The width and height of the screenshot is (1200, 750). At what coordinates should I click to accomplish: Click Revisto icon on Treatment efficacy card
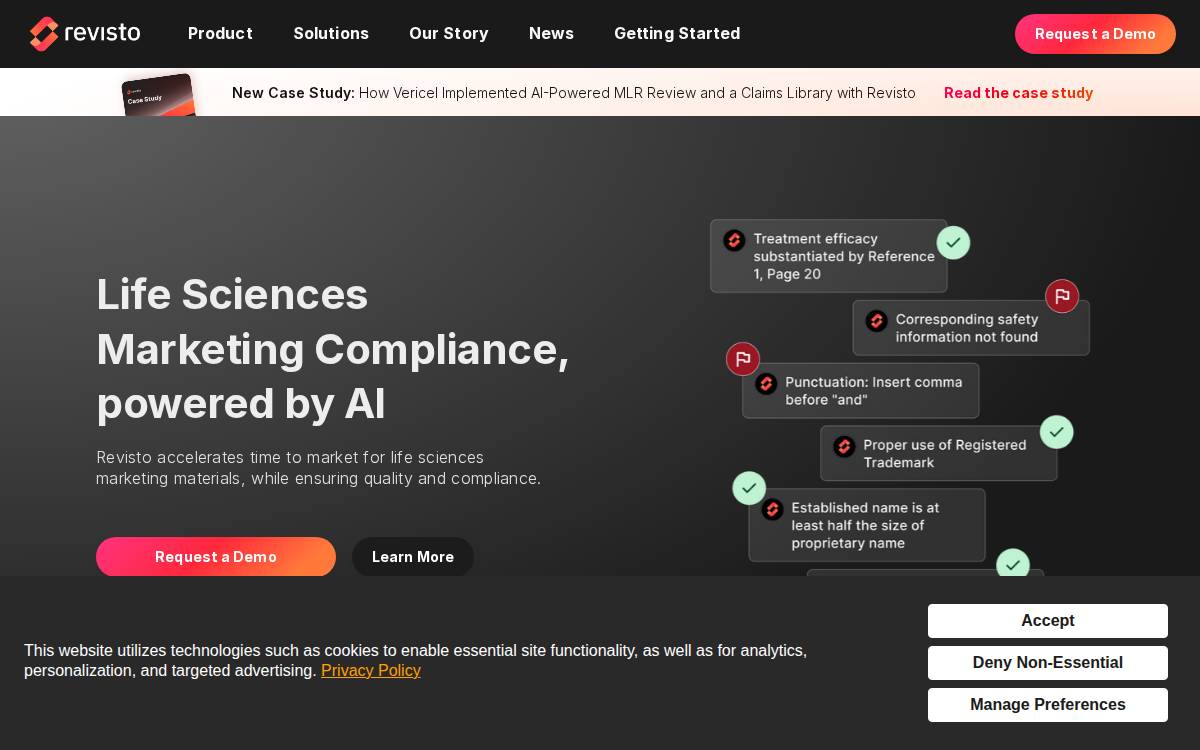coord(734,240)
